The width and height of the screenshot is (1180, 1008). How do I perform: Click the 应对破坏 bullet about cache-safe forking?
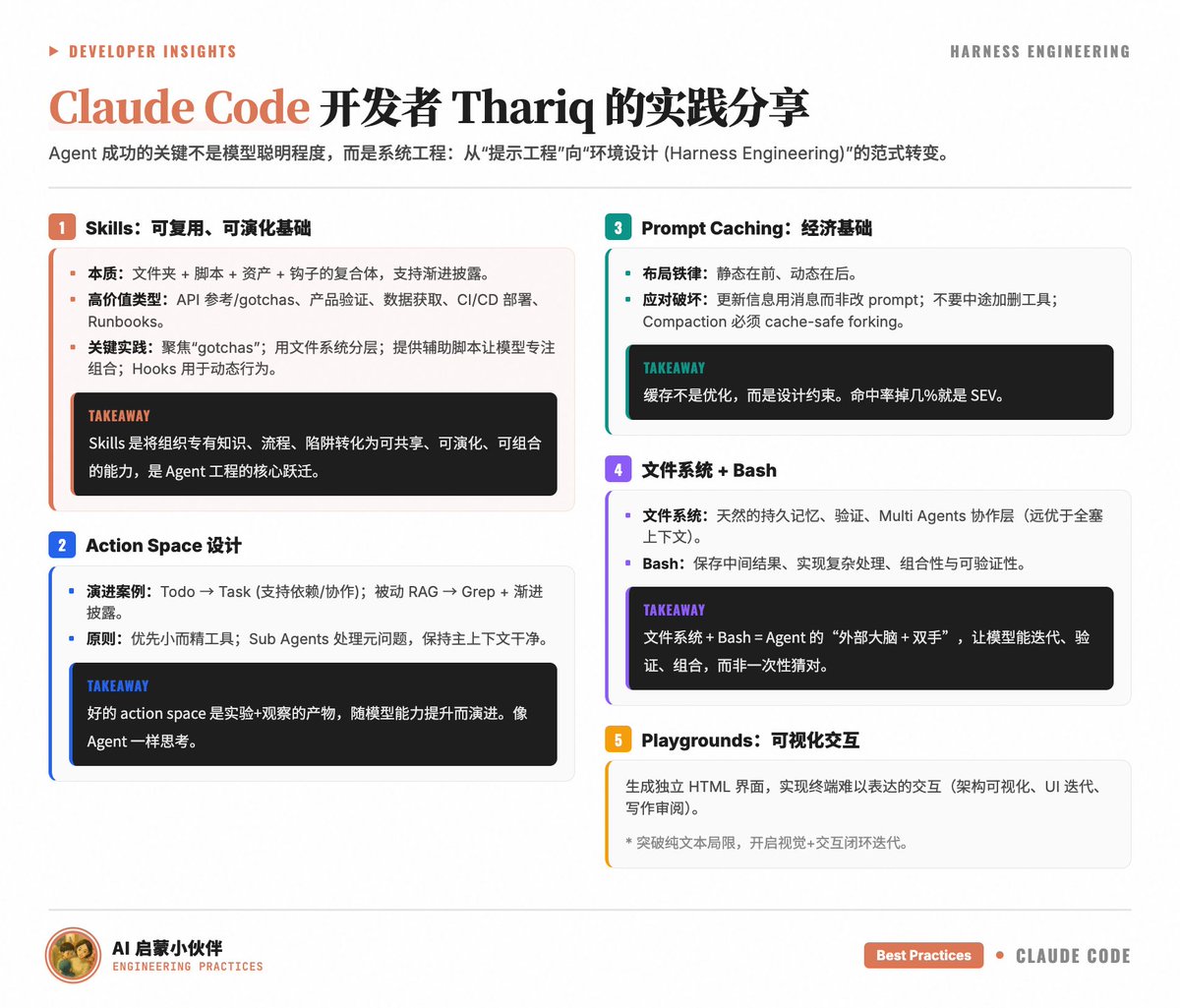(851, 310)
